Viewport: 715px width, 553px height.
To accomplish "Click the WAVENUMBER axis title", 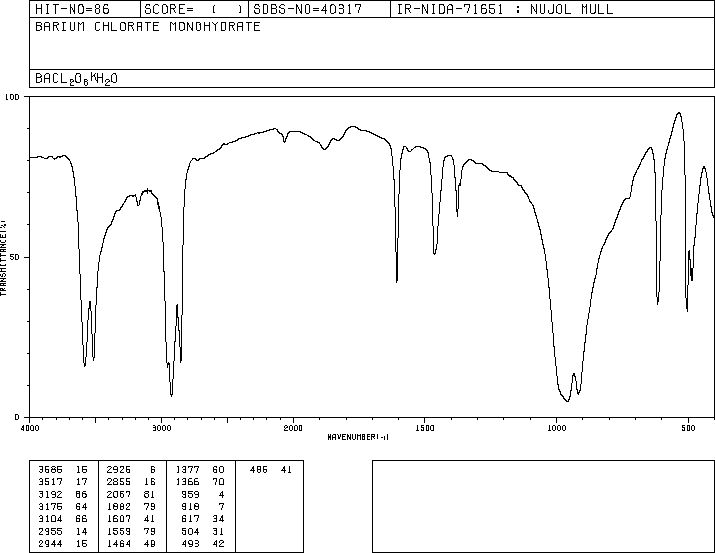I will (358, 437).
